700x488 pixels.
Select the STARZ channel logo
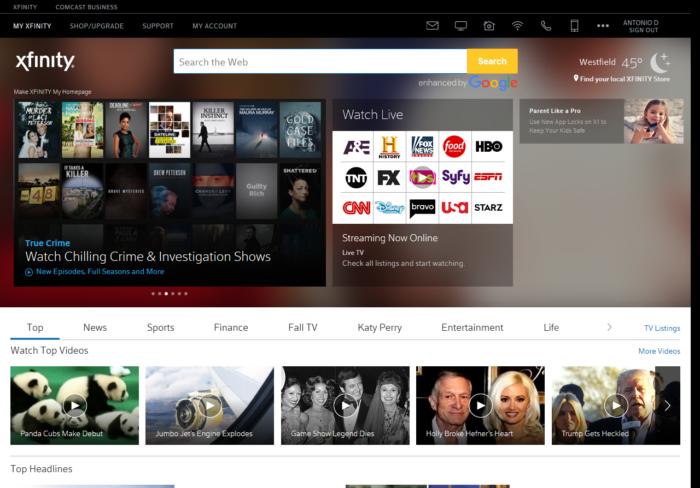point(488,208)
